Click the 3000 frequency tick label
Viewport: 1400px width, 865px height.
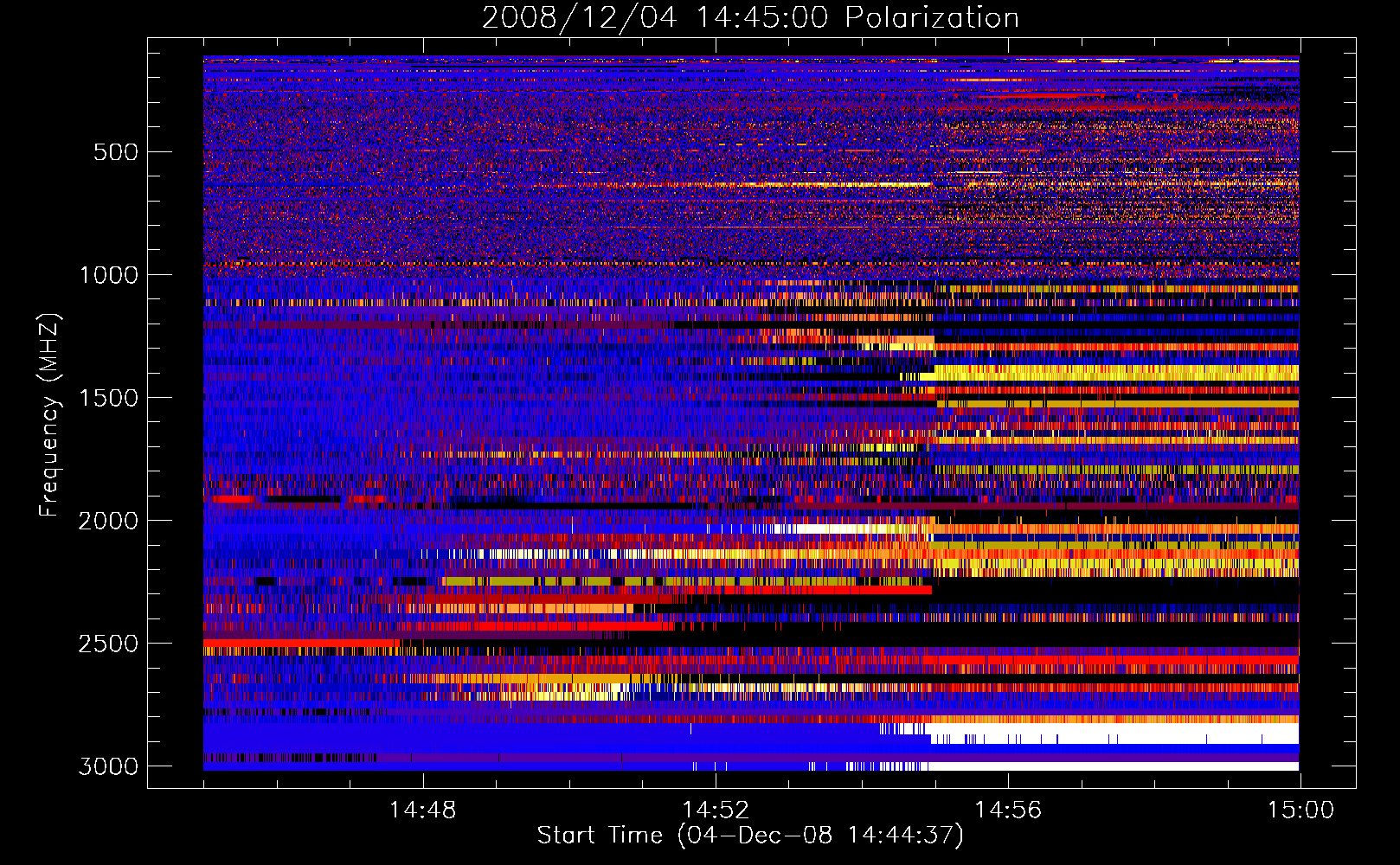(x=108, y=766)
